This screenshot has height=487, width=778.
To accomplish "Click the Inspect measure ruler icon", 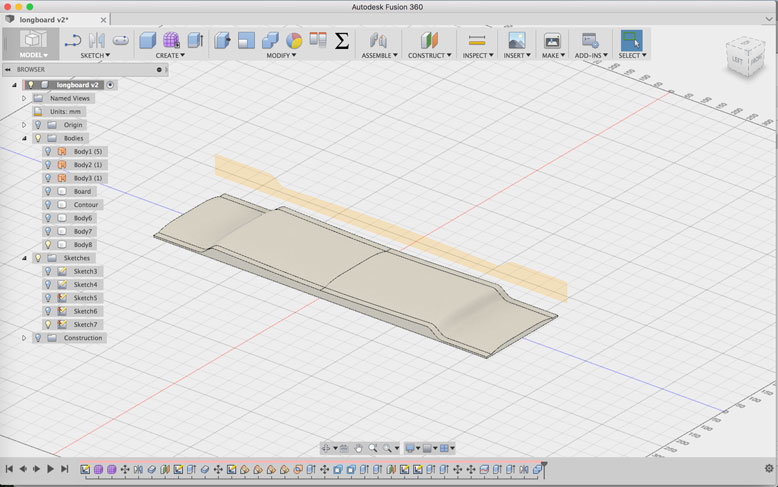I will click(x=477, y=40).
